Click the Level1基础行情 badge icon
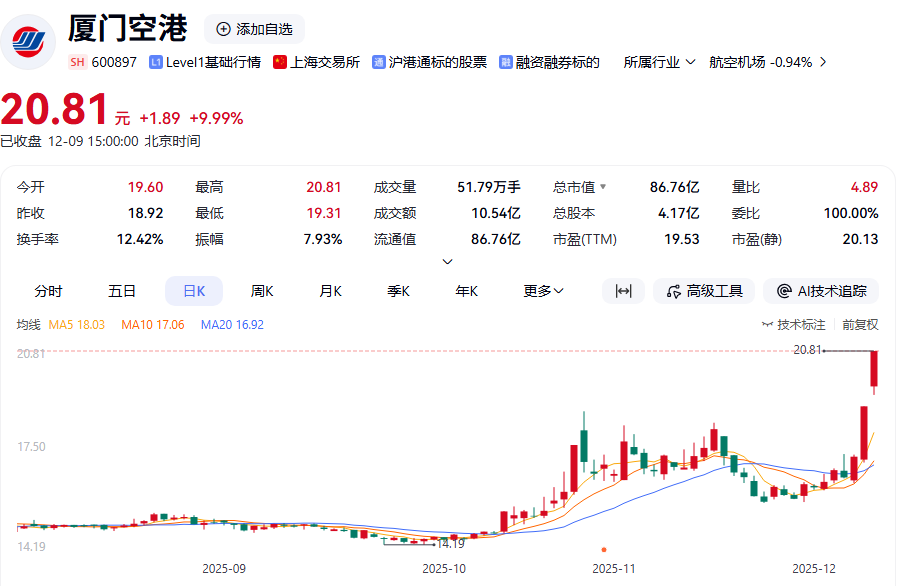This screenshot has height=586, width=902. 156,62
